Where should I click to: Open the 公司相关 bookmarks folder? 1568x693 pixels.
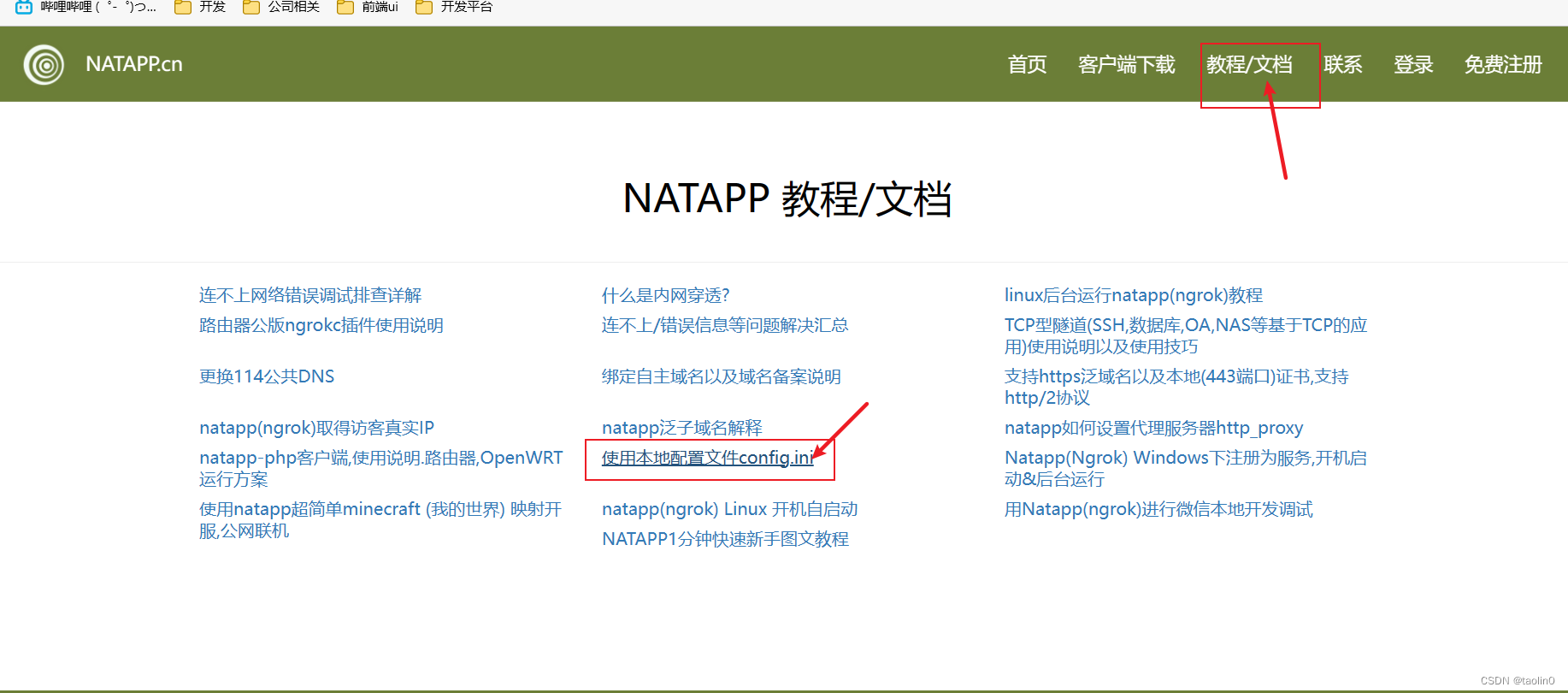[x=281, y=7]
